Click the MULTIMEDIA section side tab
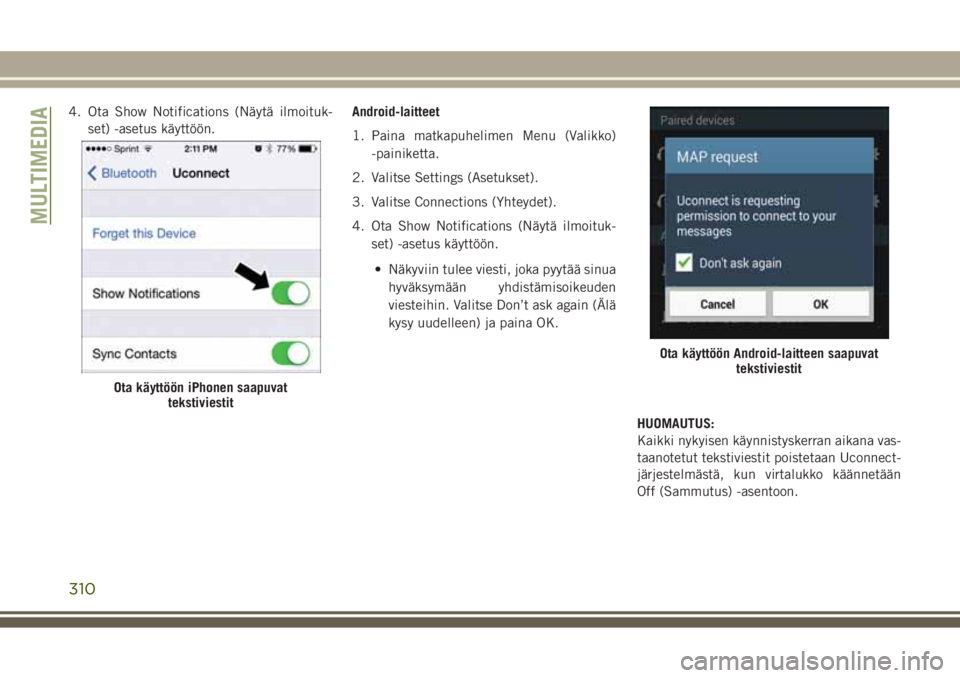This screenshot has height=678, width=960. [x=40, y=165]
